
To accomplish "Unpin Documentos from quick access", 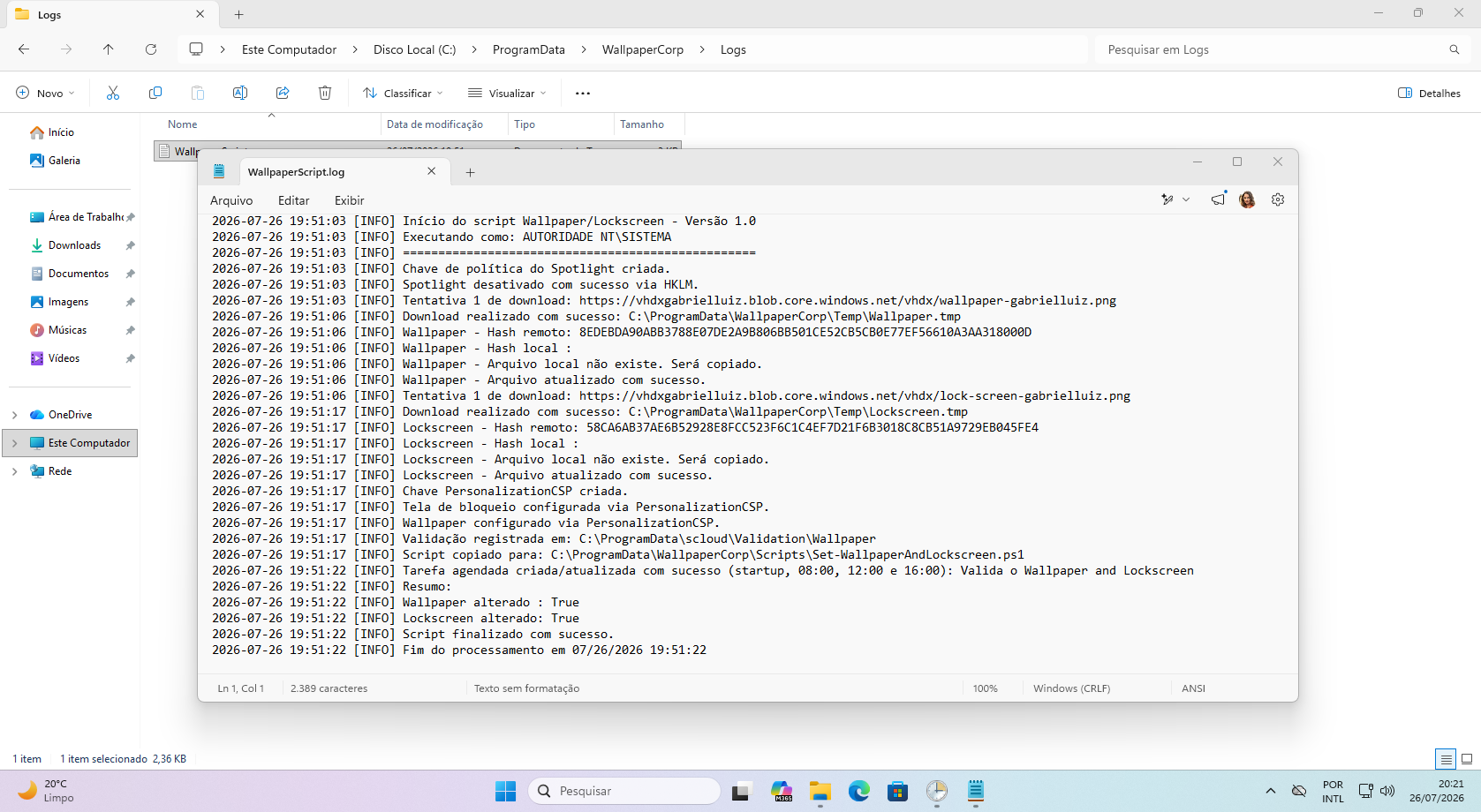I will 131,274.
